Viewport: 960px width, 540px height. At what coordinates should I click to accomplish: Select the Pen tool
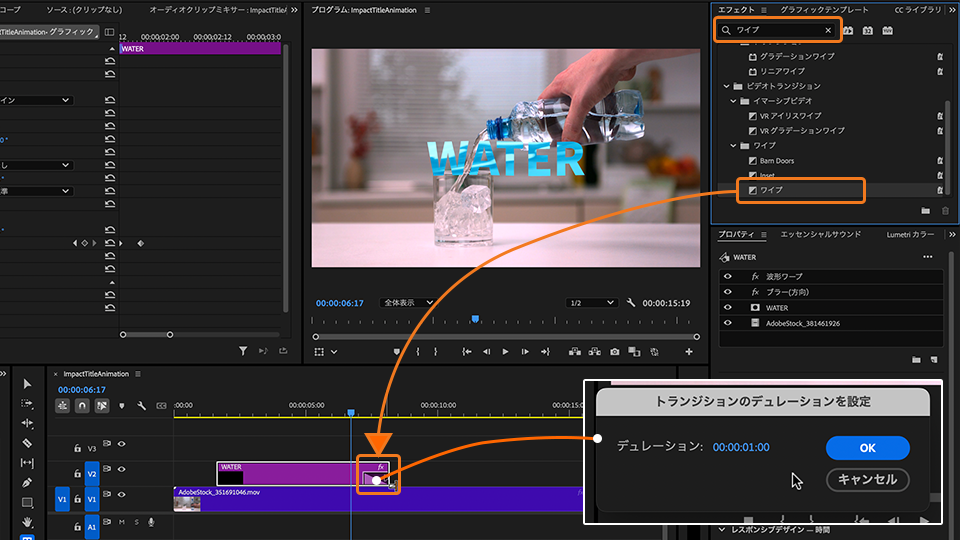[27, 482]
